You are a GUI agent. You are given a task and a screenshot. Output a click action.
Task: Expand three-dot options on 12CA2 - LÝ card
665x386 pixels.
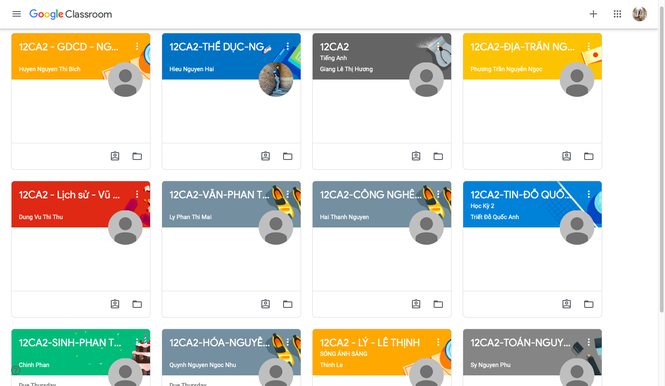coord(438,342)
